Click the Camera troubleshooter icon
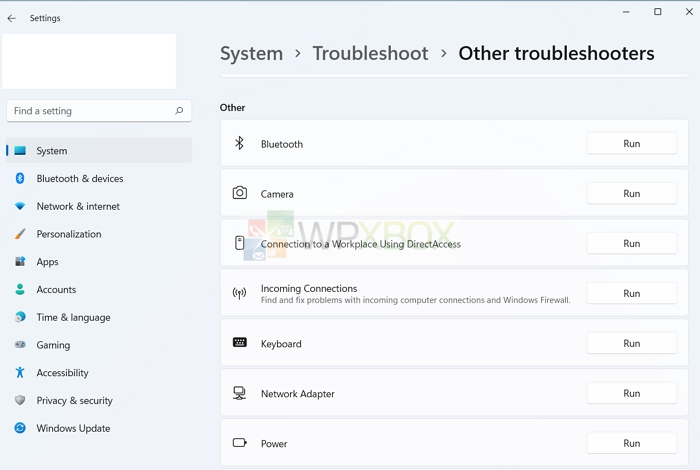 240,193
